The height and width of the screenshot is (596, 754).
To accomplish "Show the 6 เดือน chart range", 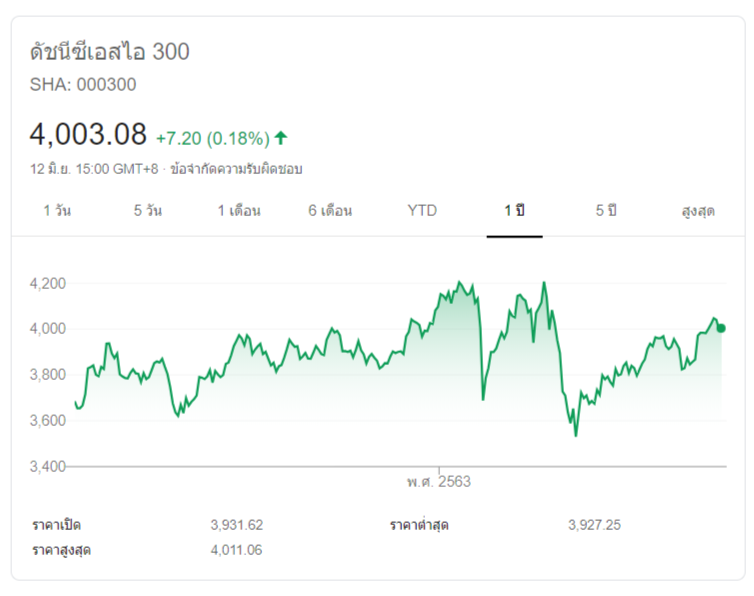I will click(x=330, y=211).
